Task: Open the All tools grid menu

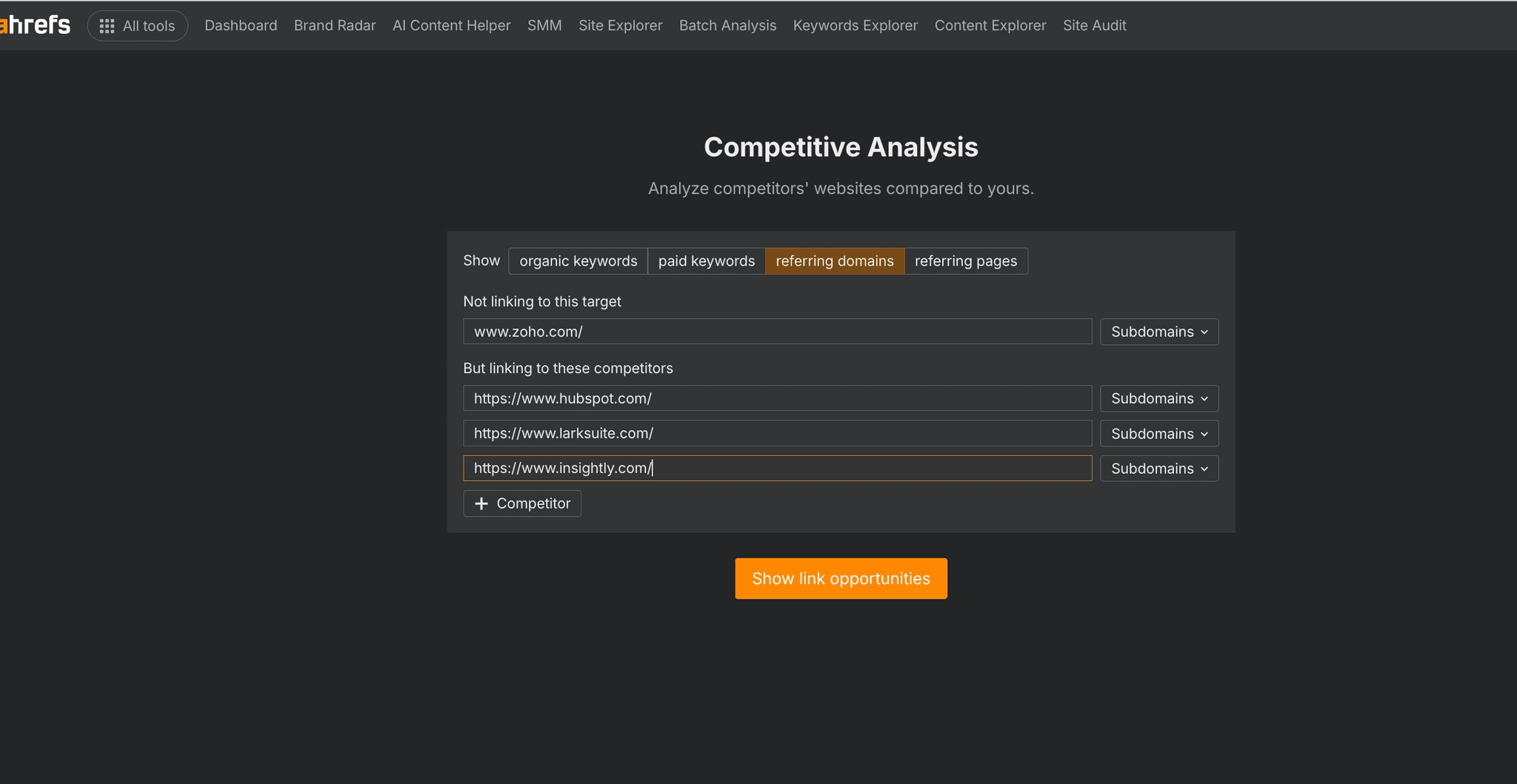Action: pos(138,26)
